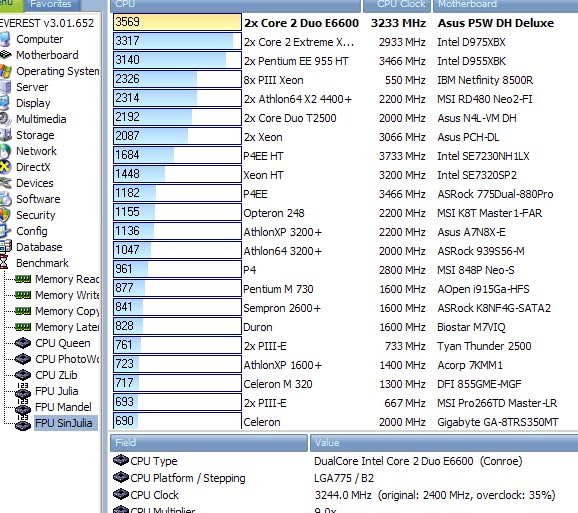Screen dimensions: 578x513
Task: Click the LGA775 / B2 value
Action: tap(344, 478)
